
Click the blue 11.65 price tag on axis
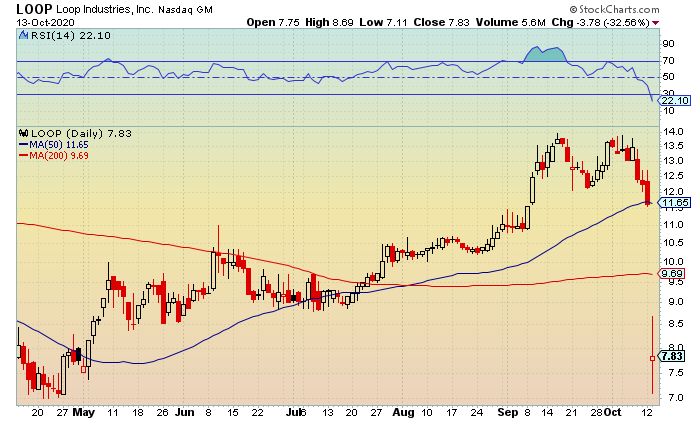(x=675, y=203)
